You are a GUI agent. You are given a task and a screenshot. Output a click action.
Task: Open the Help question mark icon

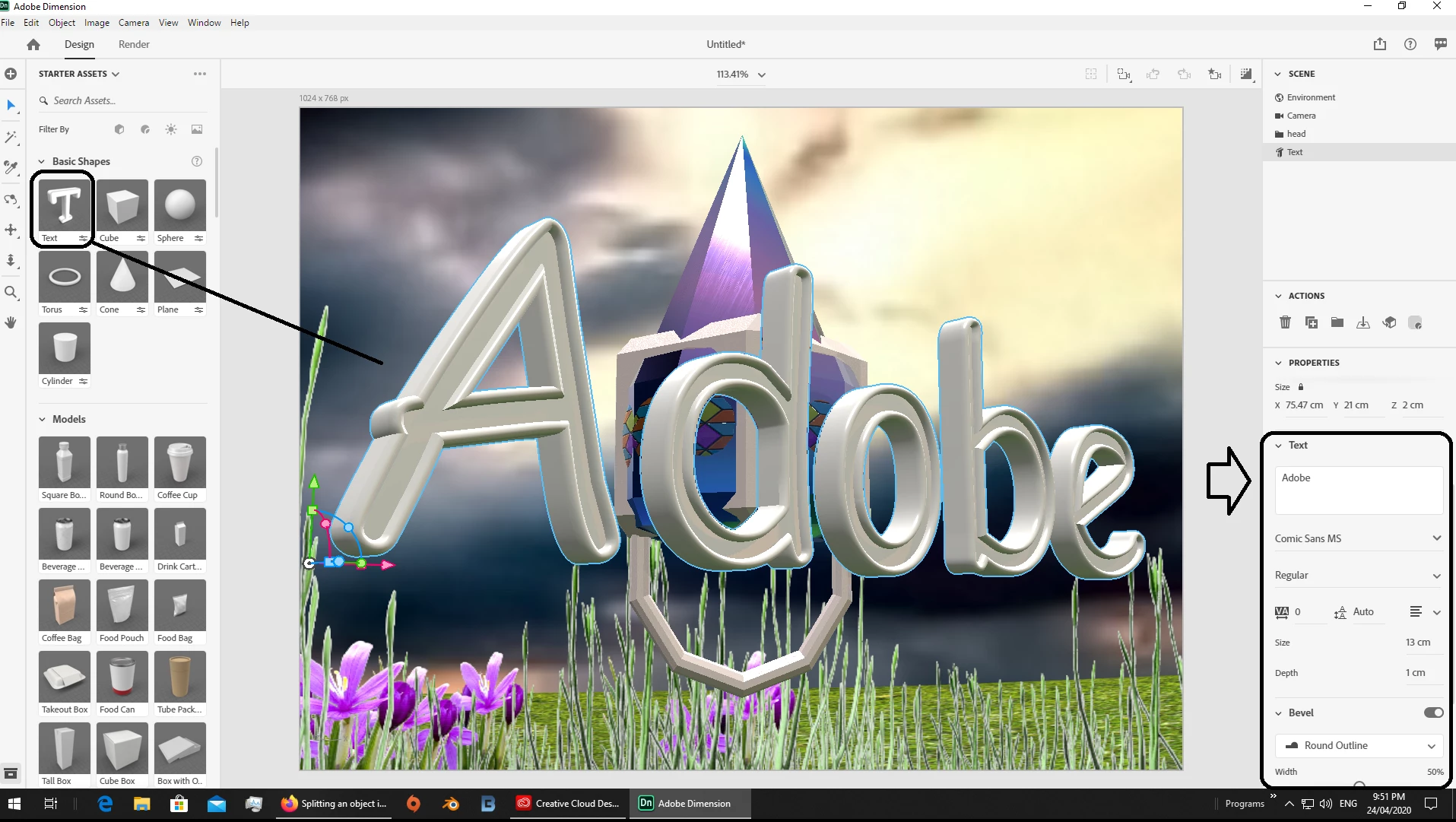1410,44
